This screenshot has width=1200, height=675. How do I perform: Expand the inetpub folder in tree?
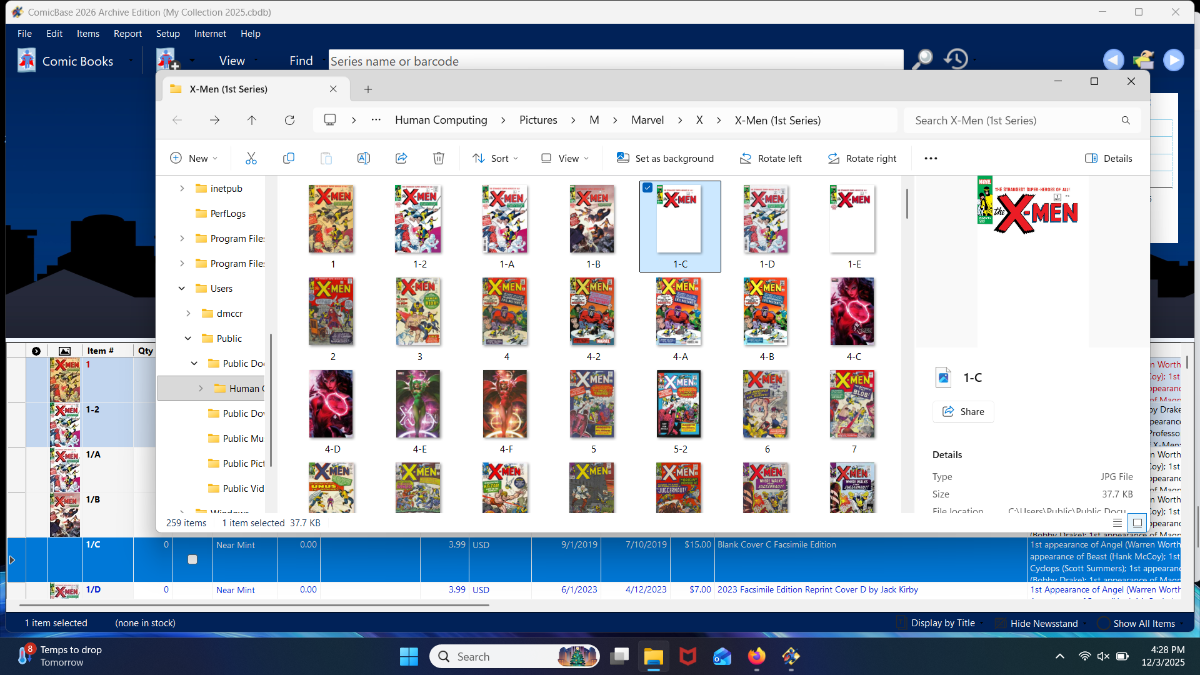182,188
